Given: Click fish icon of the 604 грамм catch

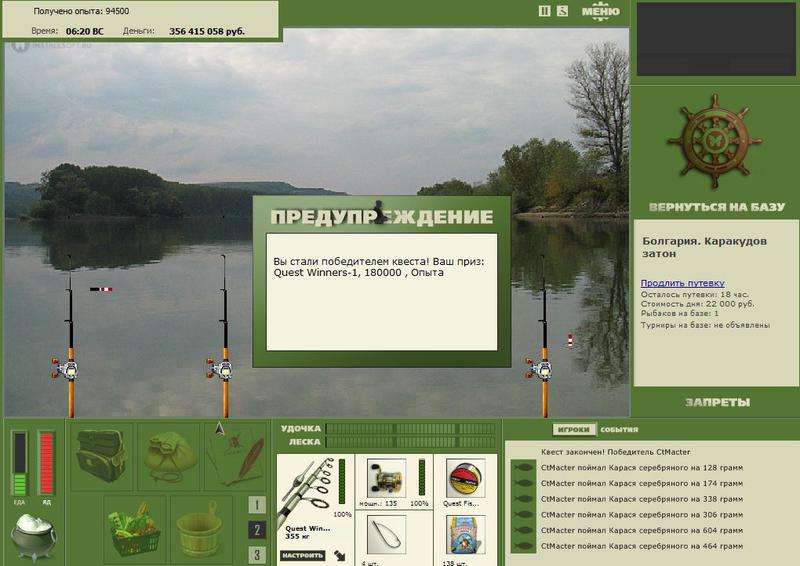Looking at the screenshot, I should (x=523, y=531).
